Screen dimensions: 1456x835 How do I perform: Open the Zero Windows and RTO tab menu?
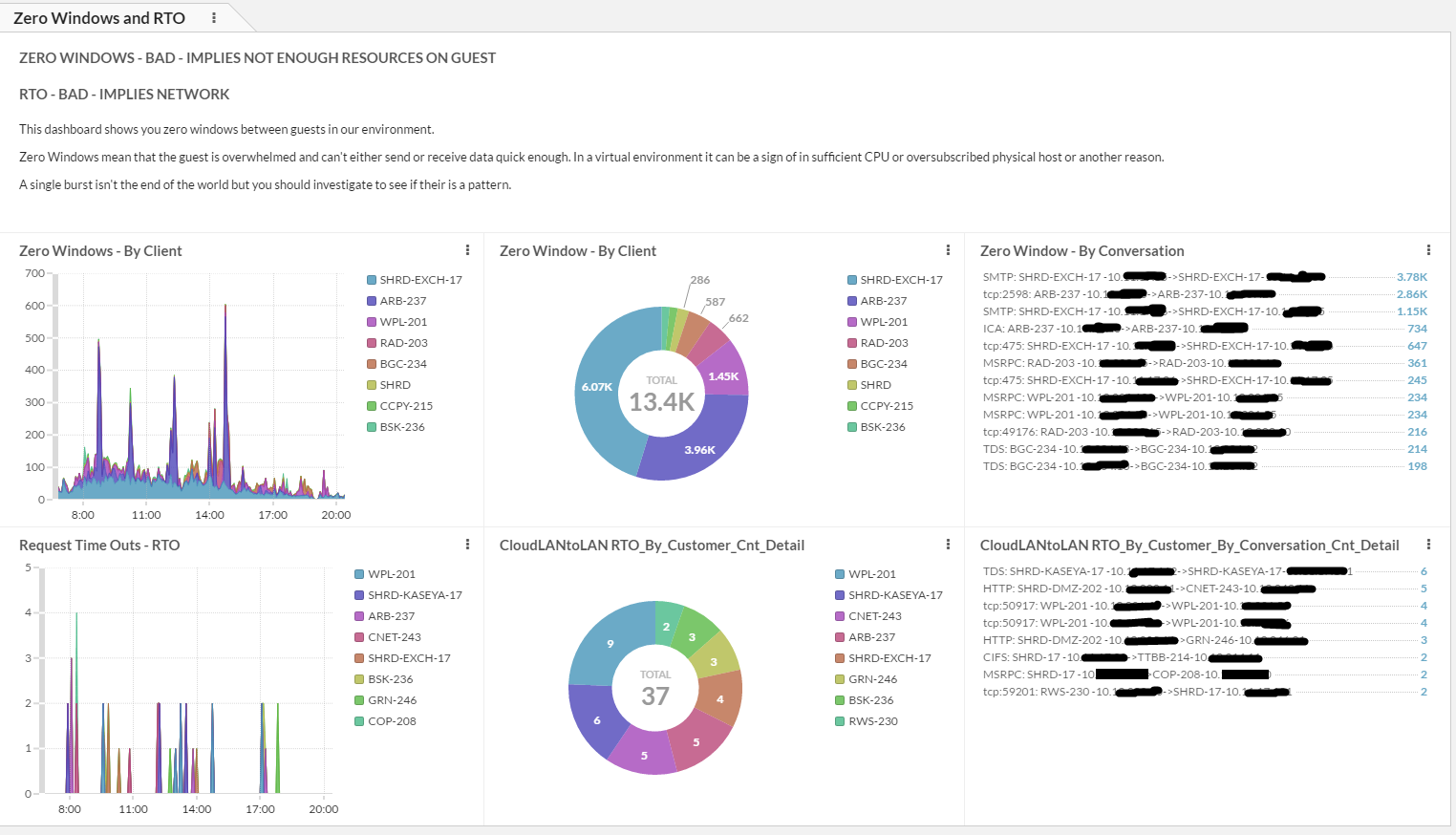214,18
